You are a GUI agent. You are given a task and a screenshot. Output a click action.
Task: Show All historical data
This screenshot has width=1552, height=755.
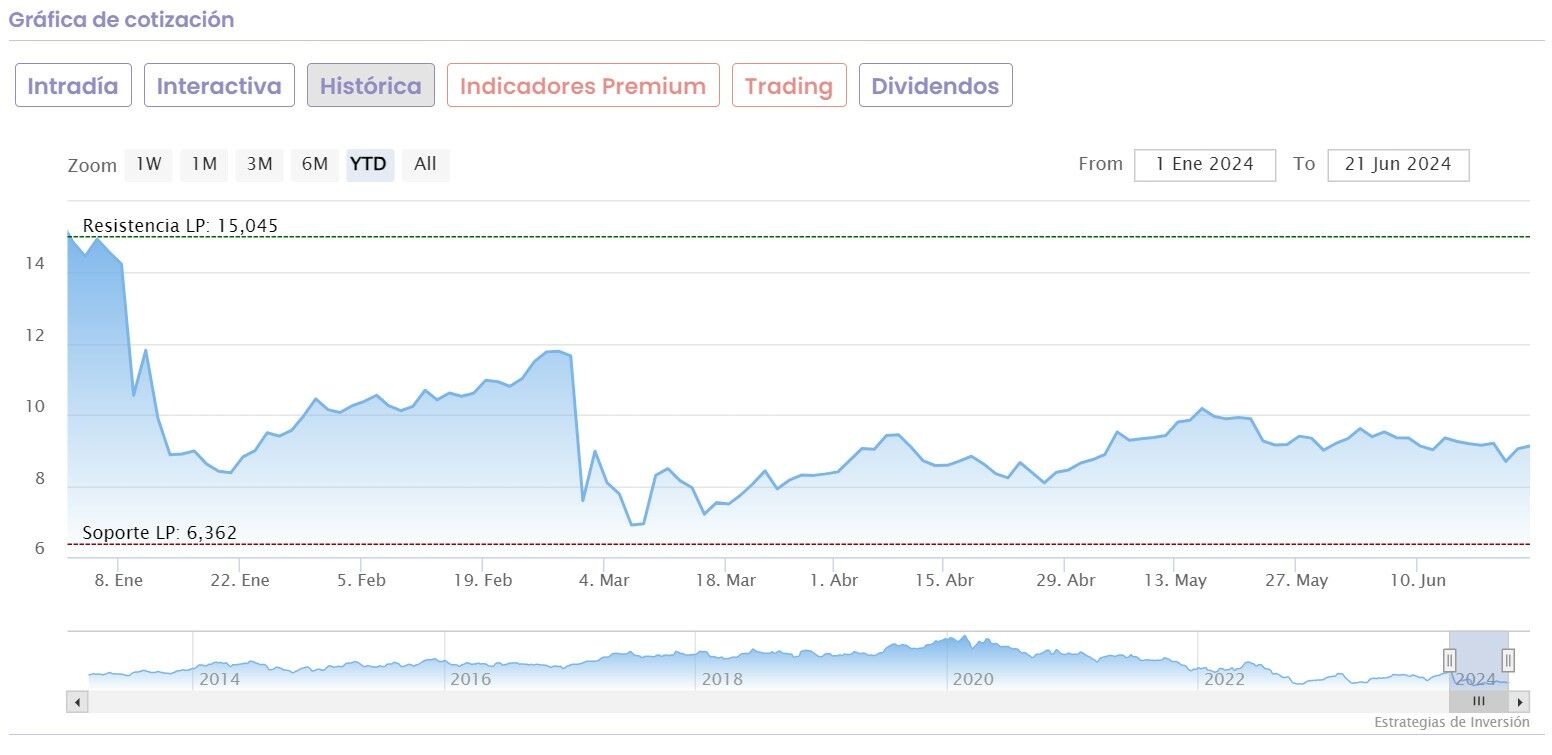(x=425, y=164)
